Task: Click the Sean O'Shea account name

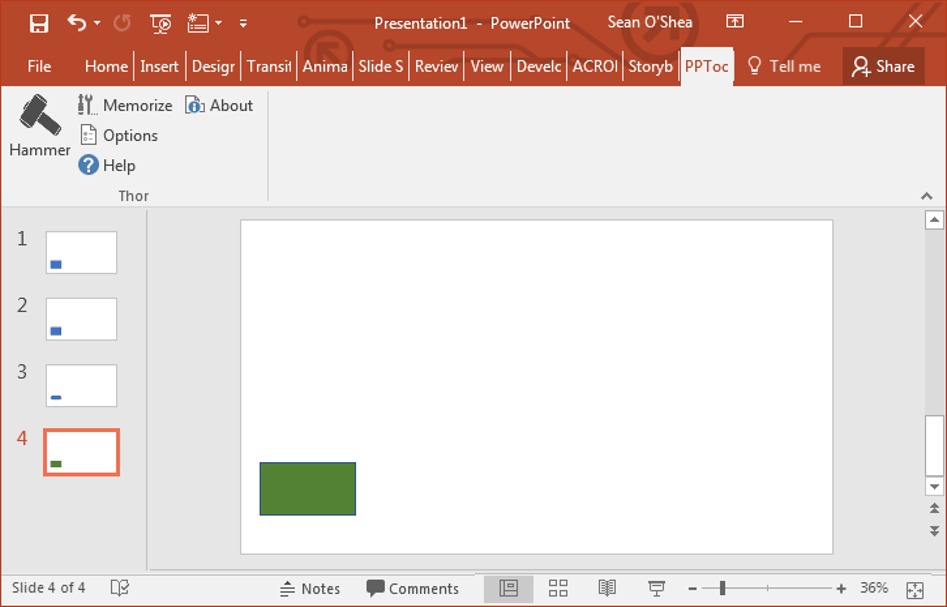Action: click(649, 22)
